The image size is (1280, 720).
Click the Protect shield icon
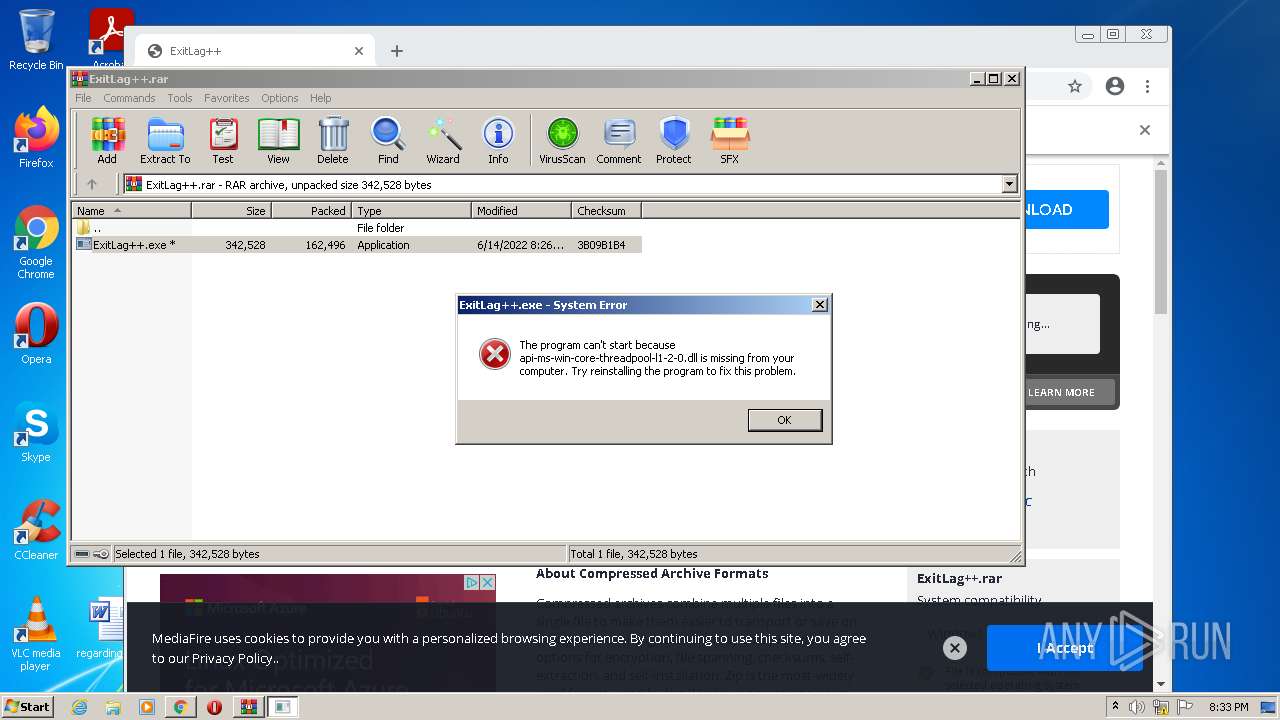(x=674, y=140)
